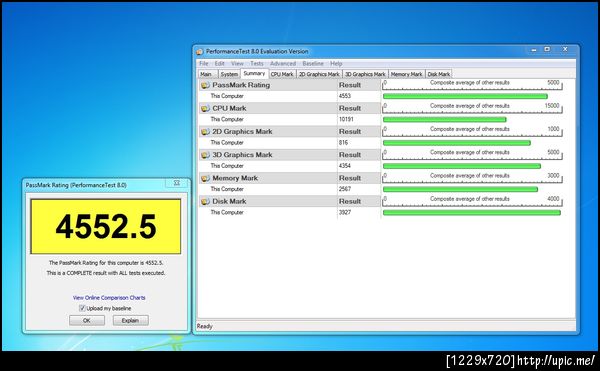Click the COMPLETE result message text
Screen dimensions: 600x371
click(x=106, y=273)
